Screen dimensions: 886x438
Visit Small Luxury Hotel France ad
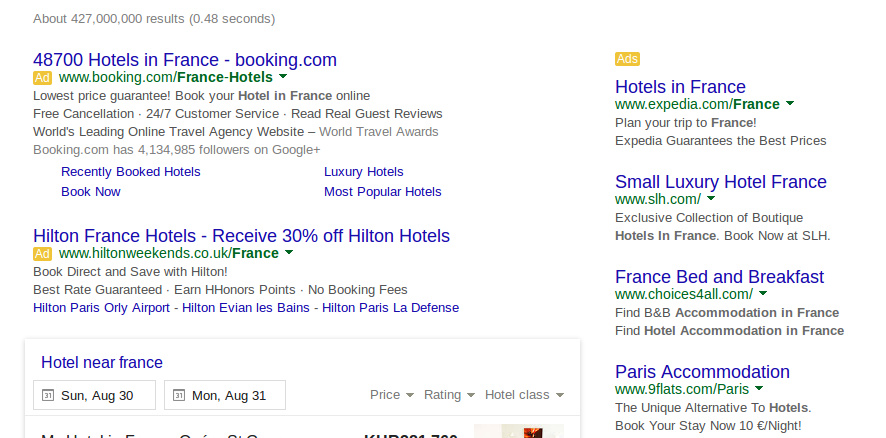coord(721,182)
